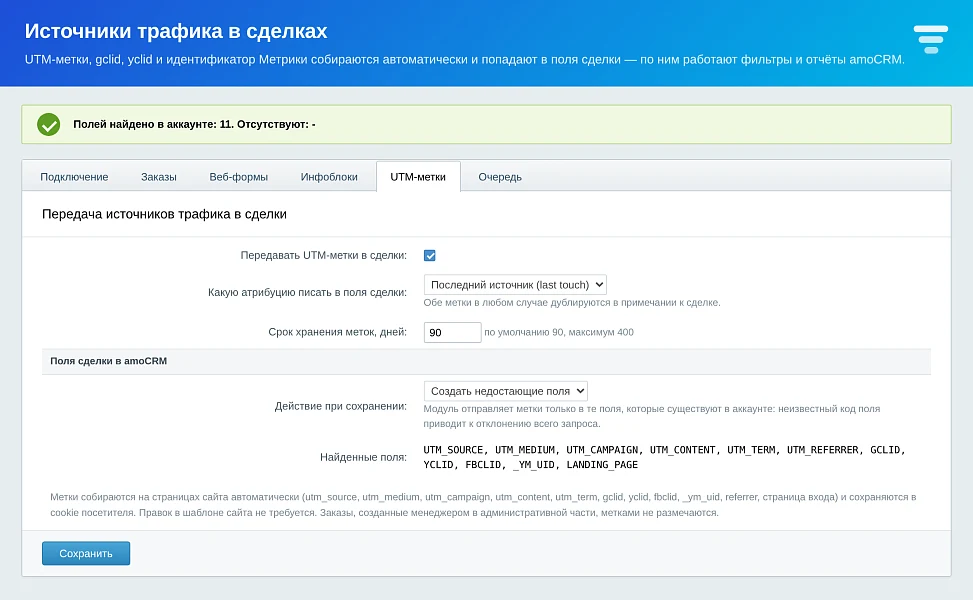Click the footer note starting 'Метки собираются на страницах'
Screen dimensions: 973x600
tap(483, 505)
